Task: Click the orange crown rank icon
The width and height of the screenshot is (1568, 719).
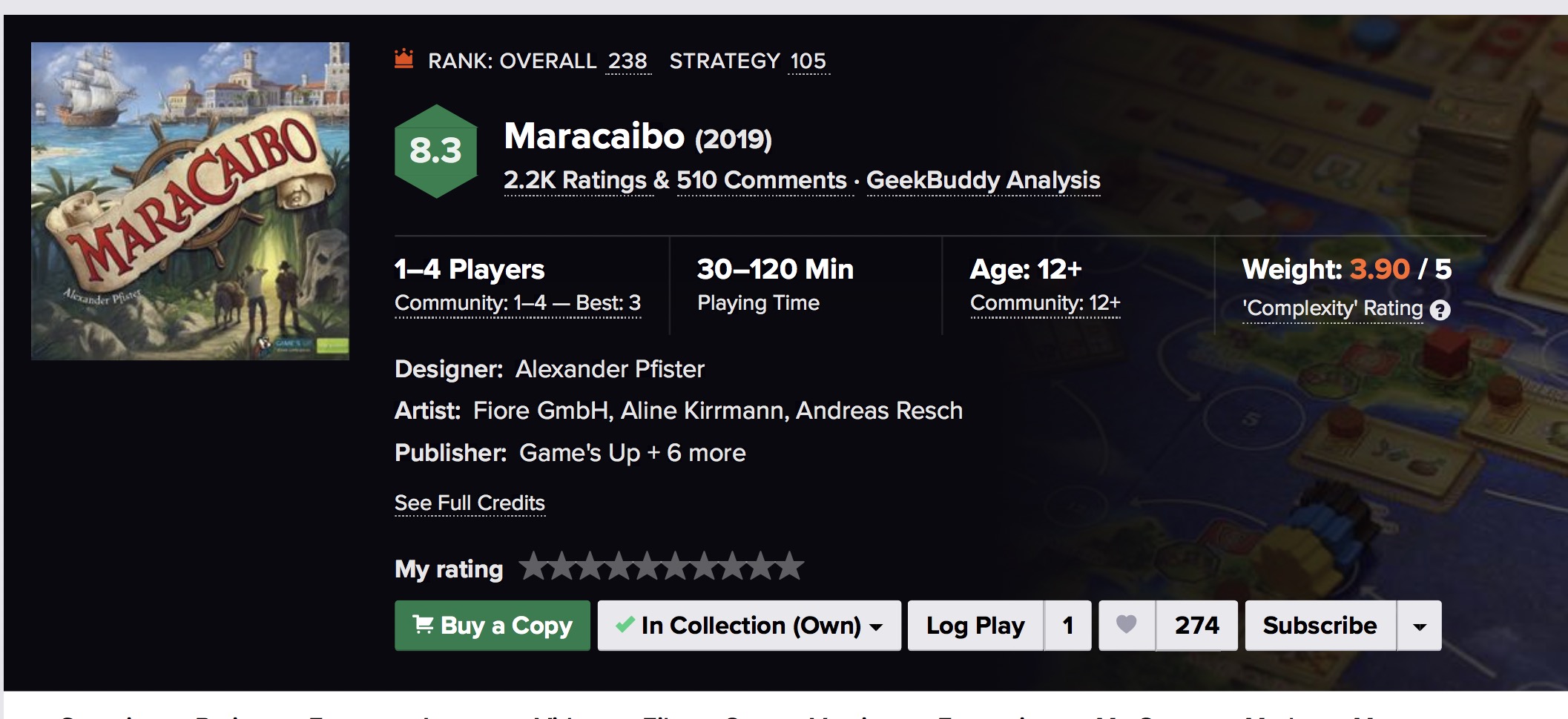Action: coord(403,59)
